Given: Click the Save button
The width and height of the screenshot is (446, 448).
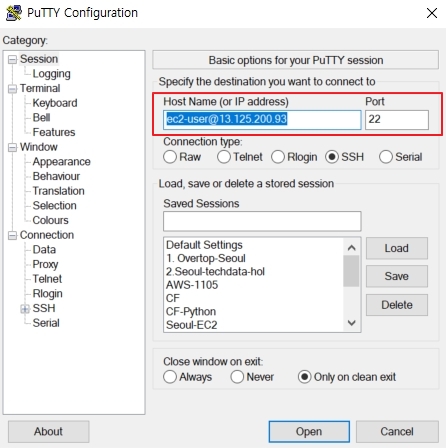Looking at the screenshot, I should point(397,276).
